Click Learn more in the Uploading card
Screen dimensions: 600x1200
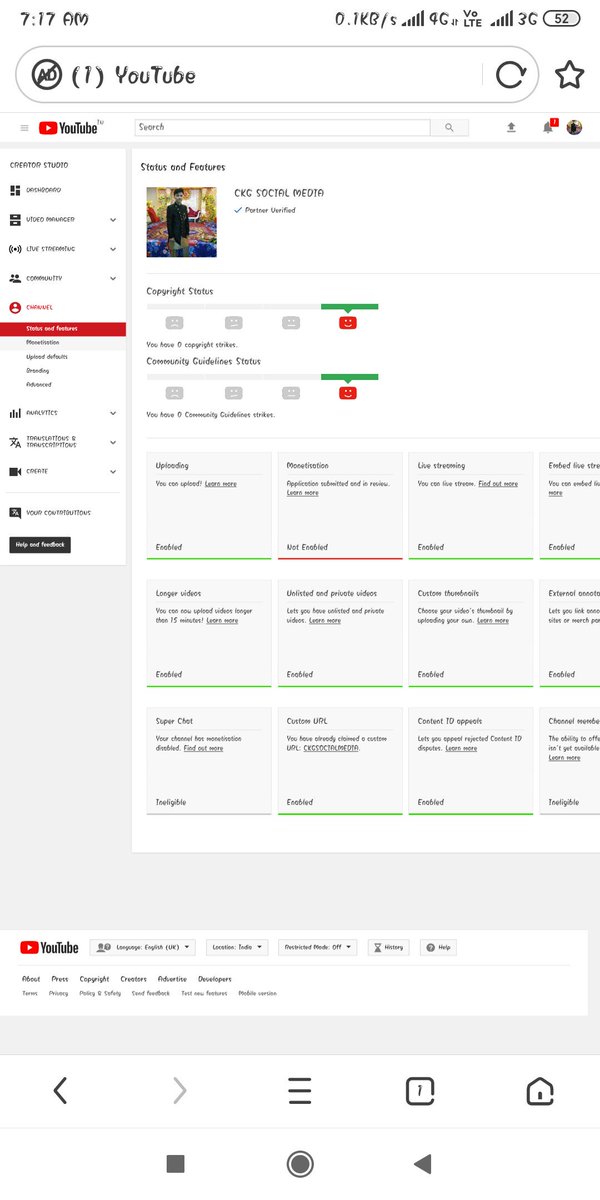click(221, 484)
